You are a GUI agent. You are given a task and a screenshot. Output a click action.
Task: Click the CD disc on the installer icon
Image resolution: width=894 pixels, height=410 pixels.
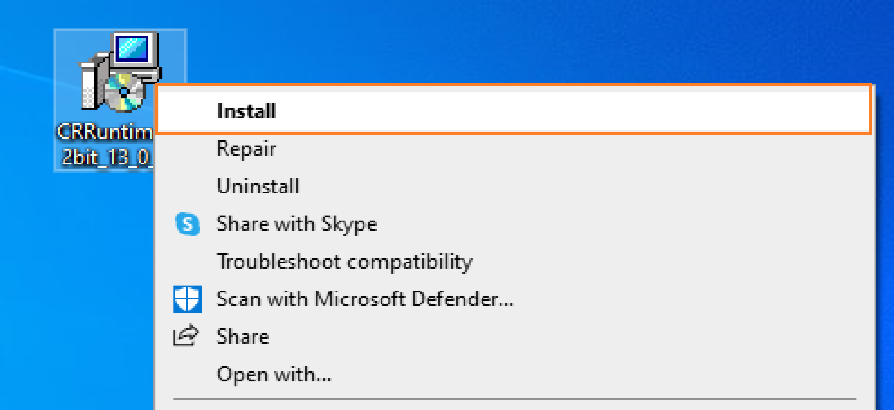[x=123, y=97]
